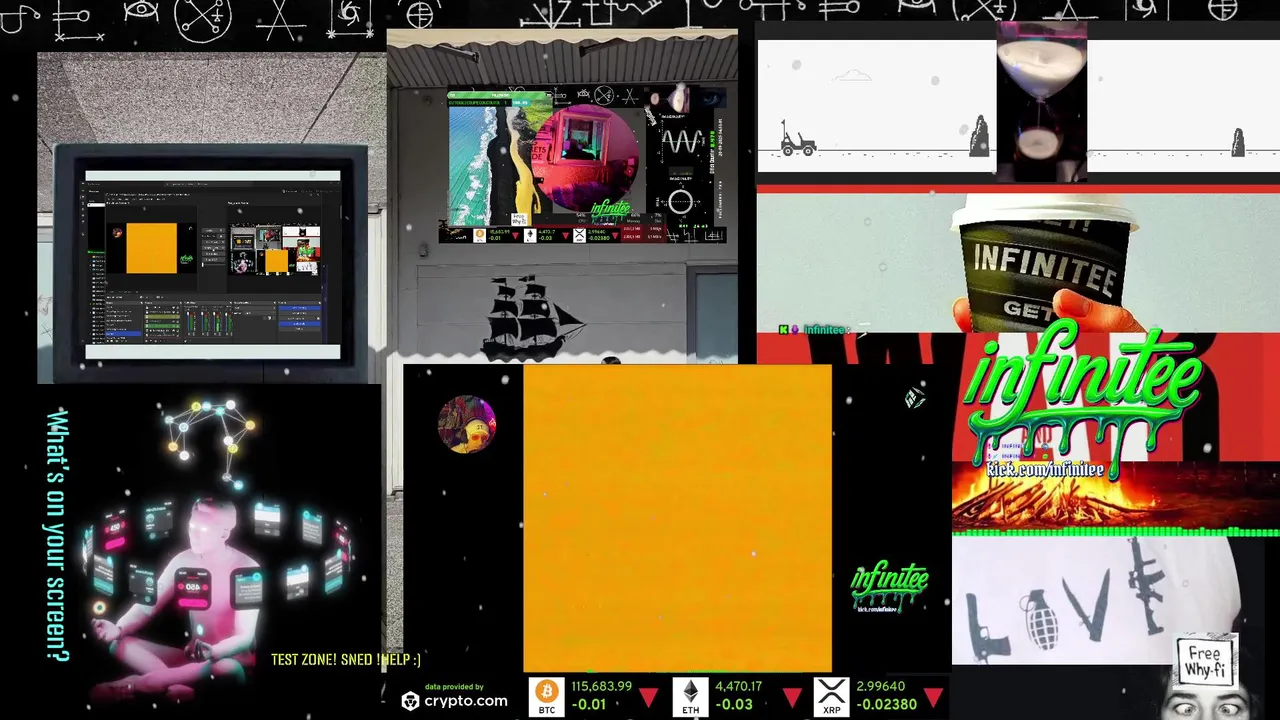Click the ETH change value -0.03

734,704
